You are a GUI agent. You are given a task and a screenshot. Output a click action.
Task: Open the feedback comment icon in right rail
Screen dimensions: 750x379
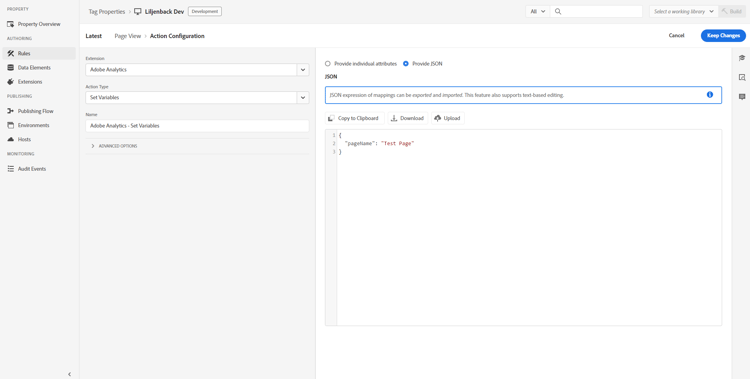click(x=742, y=97)
